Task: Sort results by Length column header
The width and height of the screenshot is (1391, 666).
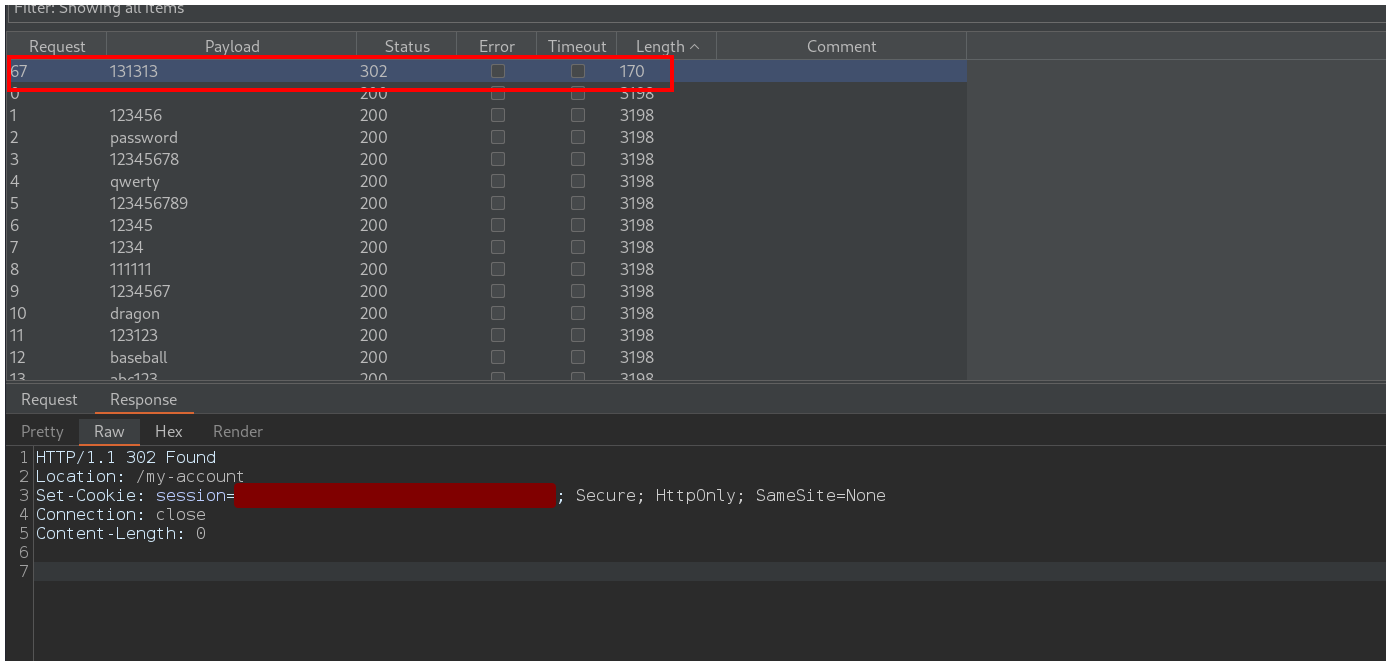Action: [x=666, y=46]
